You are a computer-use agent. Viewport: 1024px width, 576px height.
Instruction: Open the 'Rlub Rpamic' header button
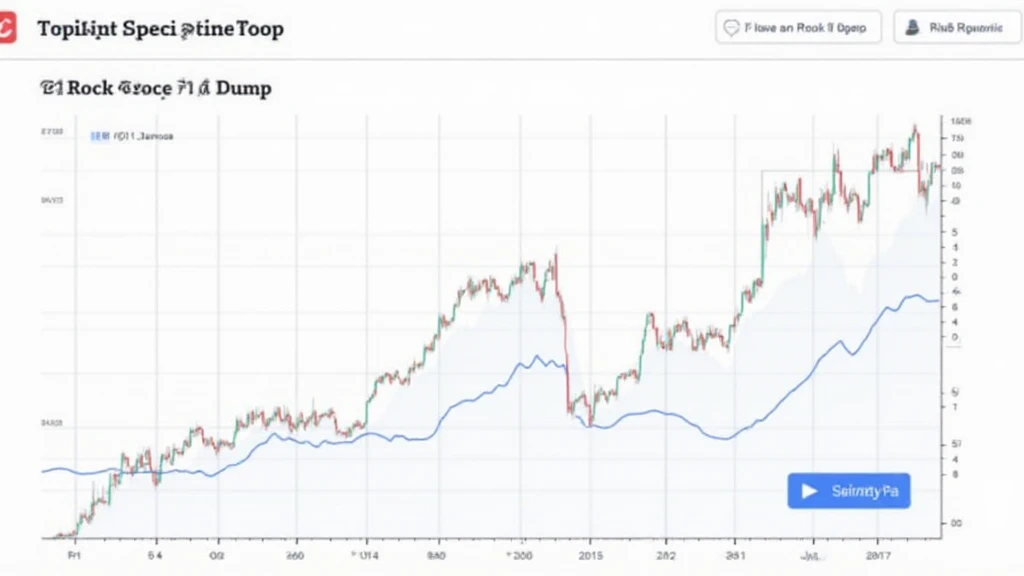coord(957,27)
